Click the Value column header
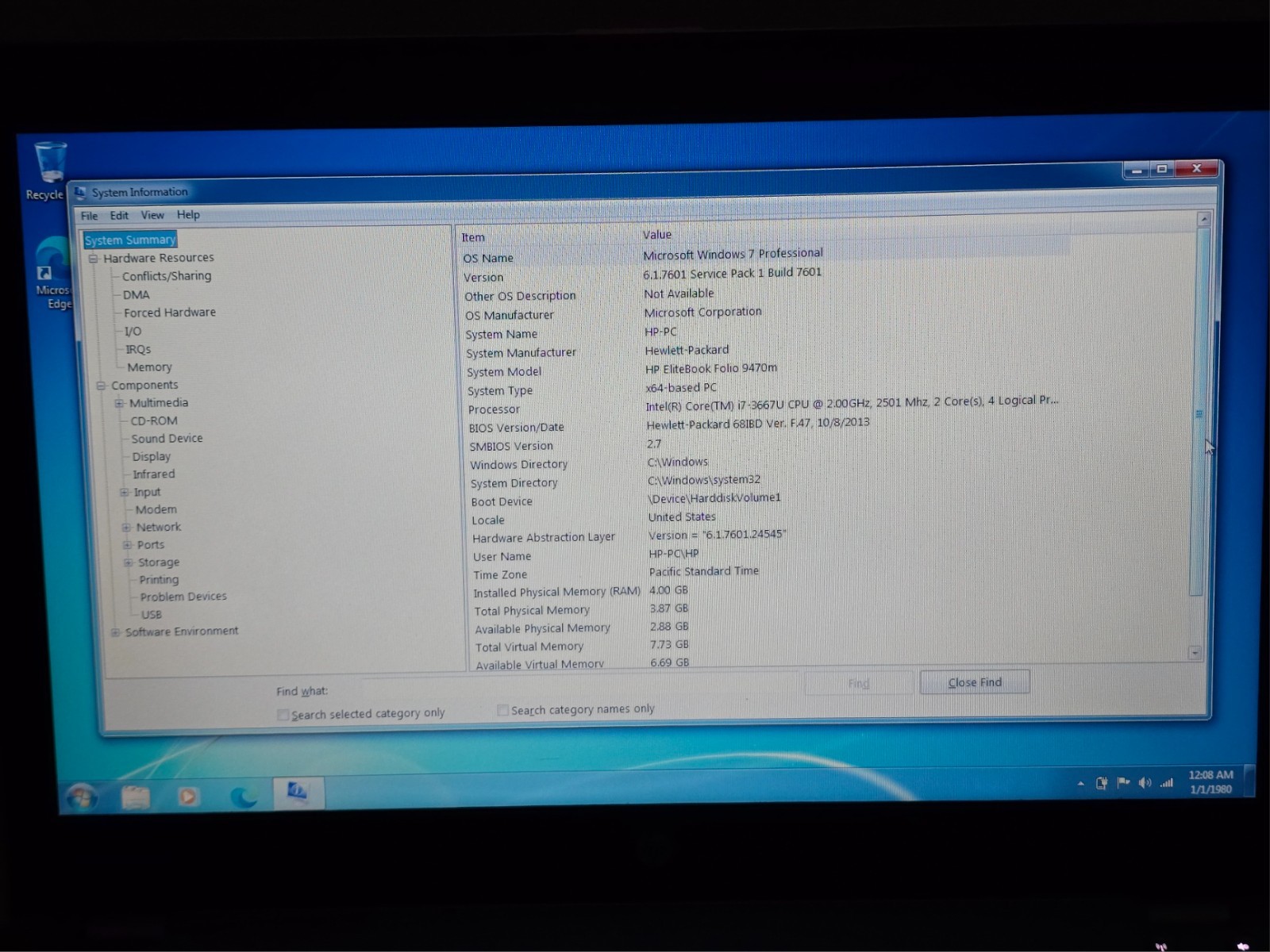Image resolution: width=1270 pixels, height=952 pixels. click(x=657, y=235)
